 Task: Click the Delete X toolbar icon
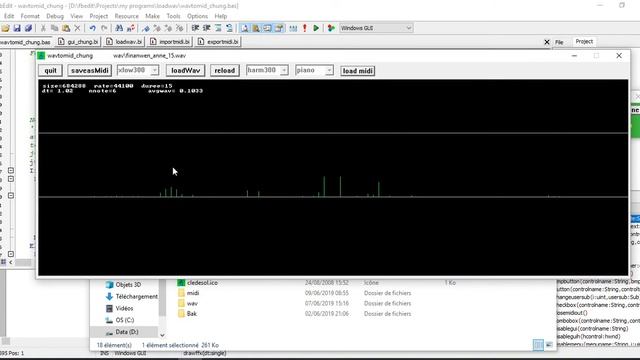(x=77, y=28)
